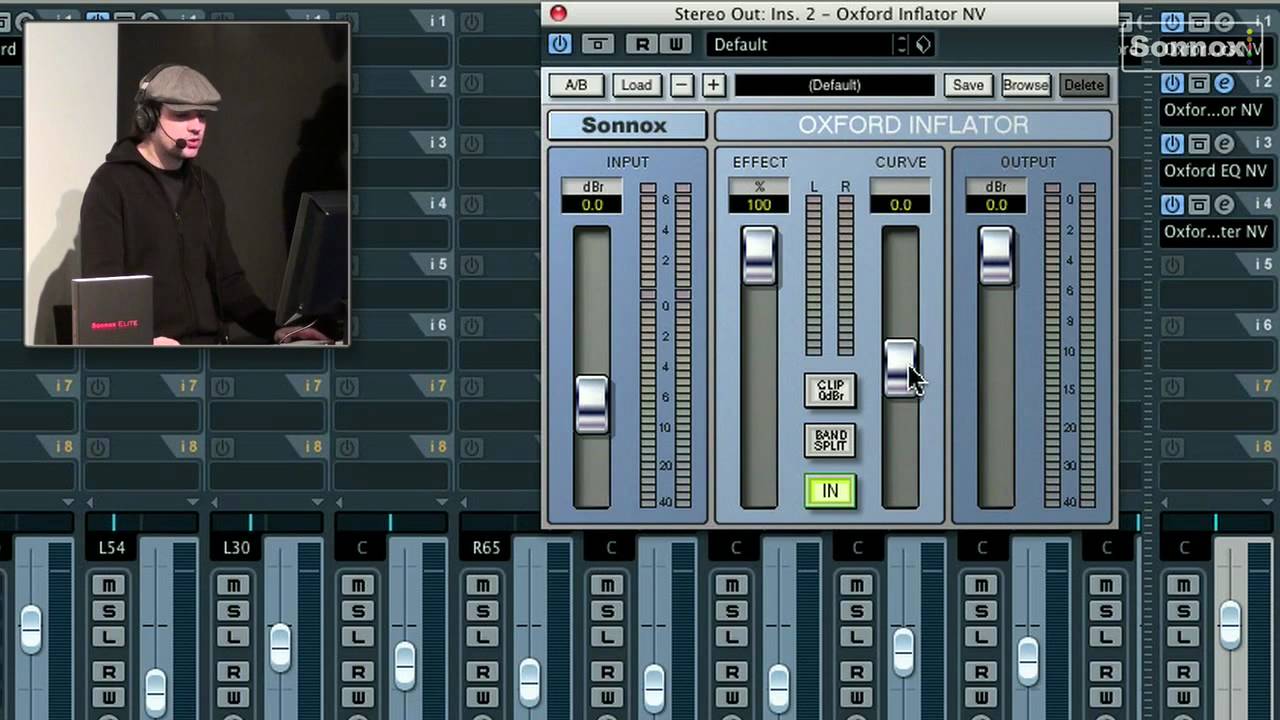Screen dimensions: 1280x720
Task: Toggle the BAND SPLIT button
Action: click(x=830, y=440)
